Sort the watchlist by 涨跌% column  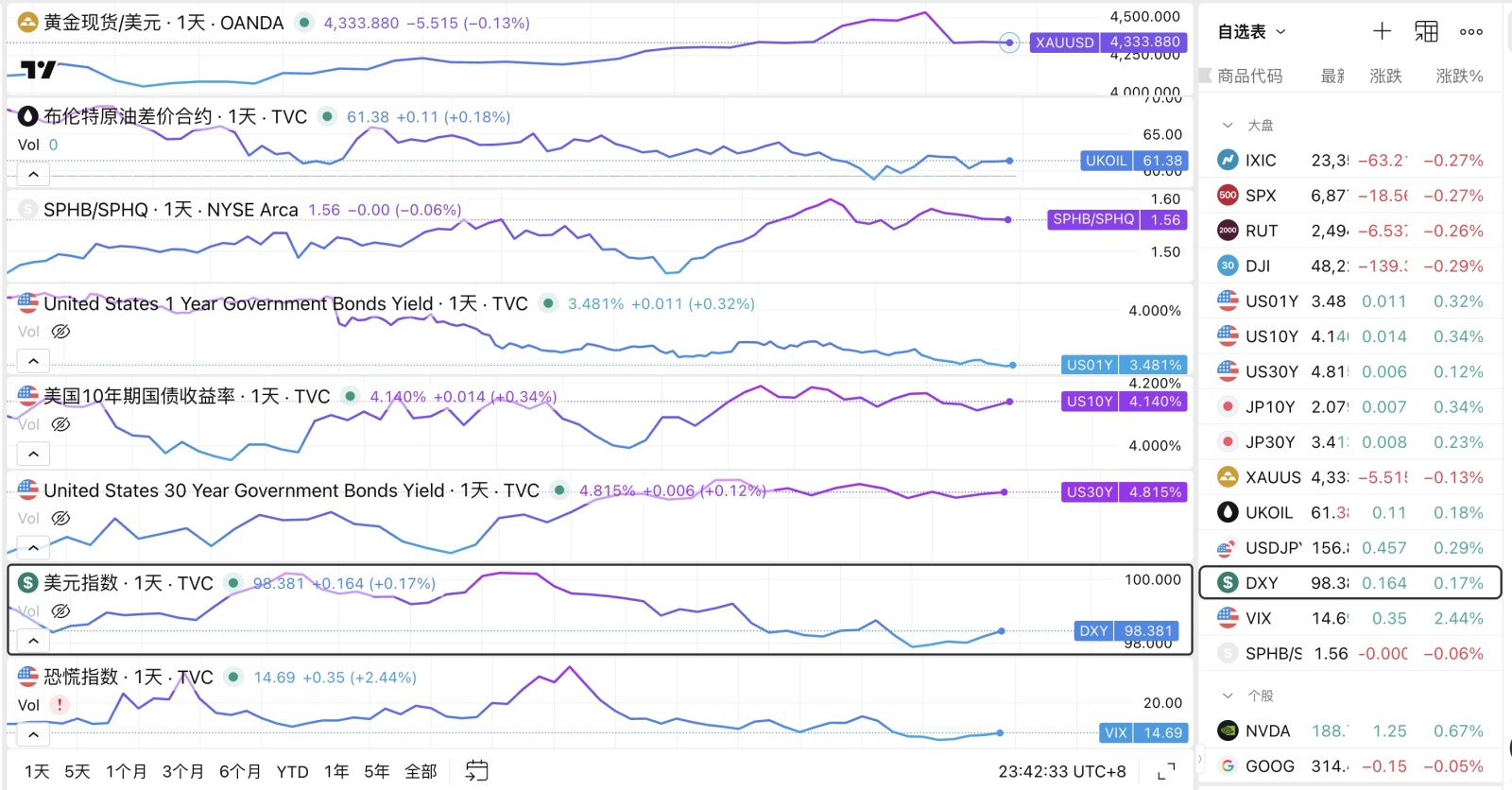[1459, 76]
